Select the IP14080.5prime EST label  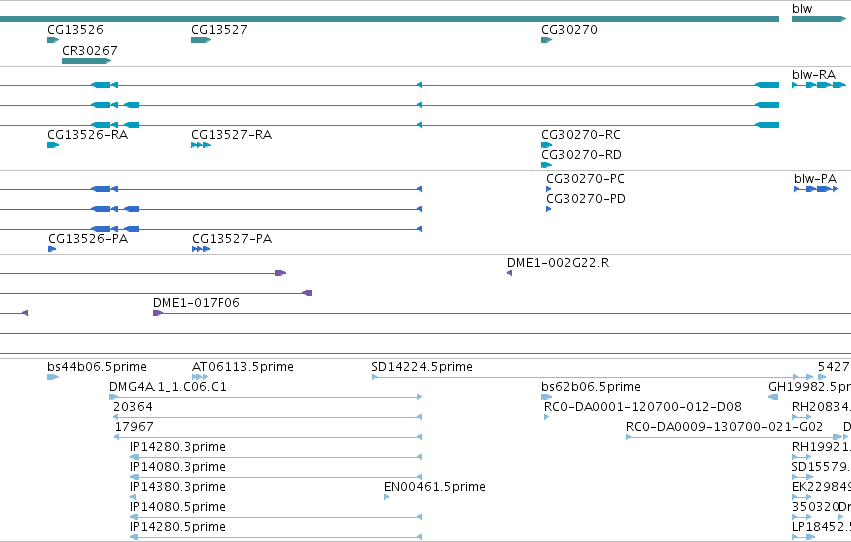tap(177, 507)
